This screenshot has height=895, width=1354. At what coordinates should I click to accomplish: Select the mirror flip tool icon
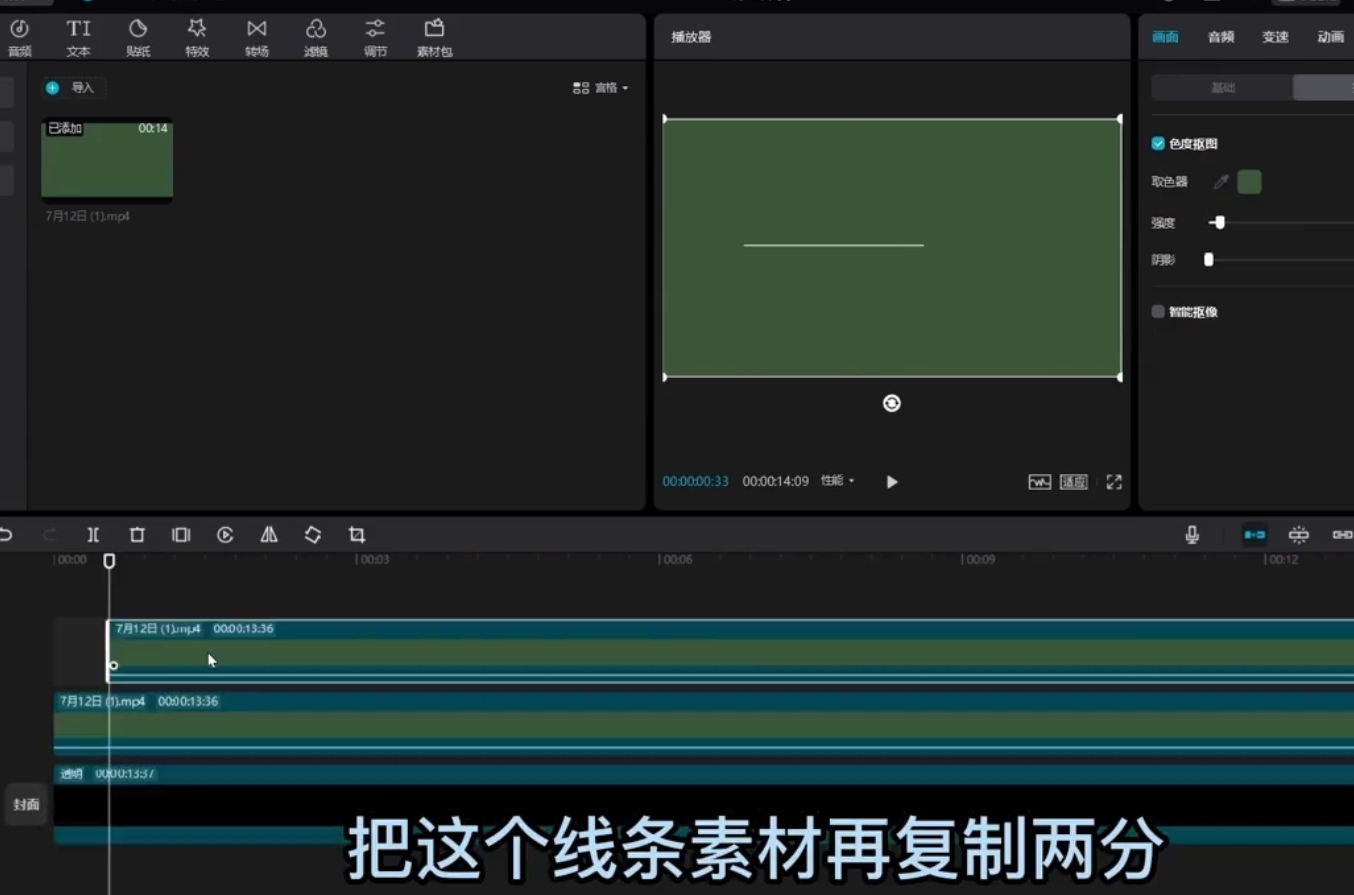[x=269, y=535]
